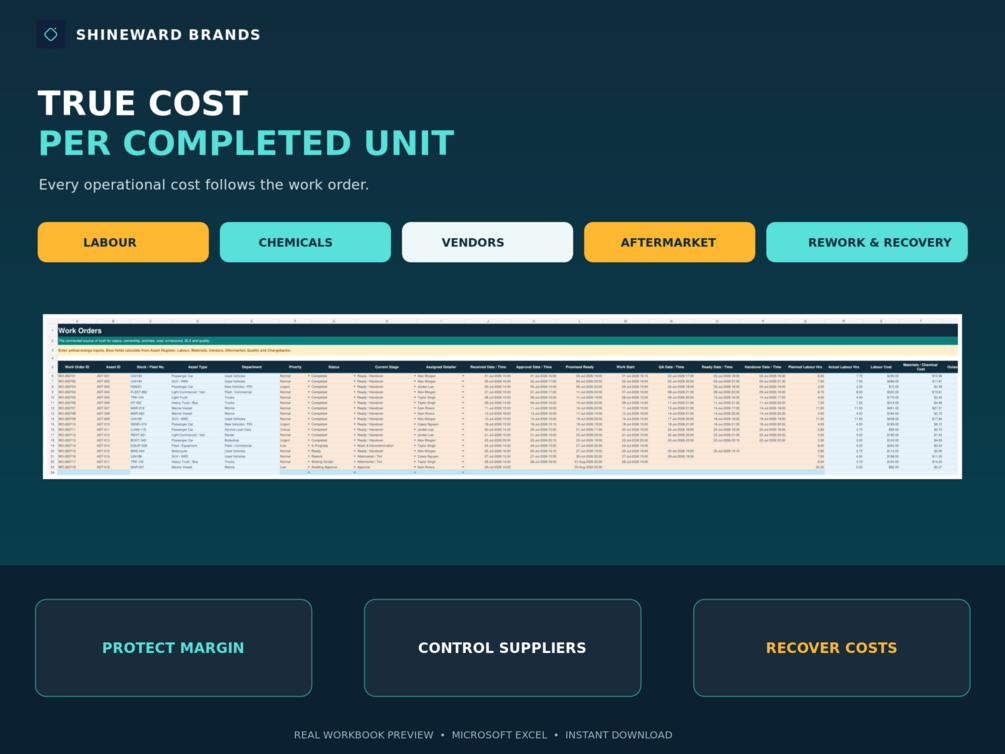Screen dimensions: 1005x754
Task: Select the Approval Date / Time column header
Action: coord(534,367)
